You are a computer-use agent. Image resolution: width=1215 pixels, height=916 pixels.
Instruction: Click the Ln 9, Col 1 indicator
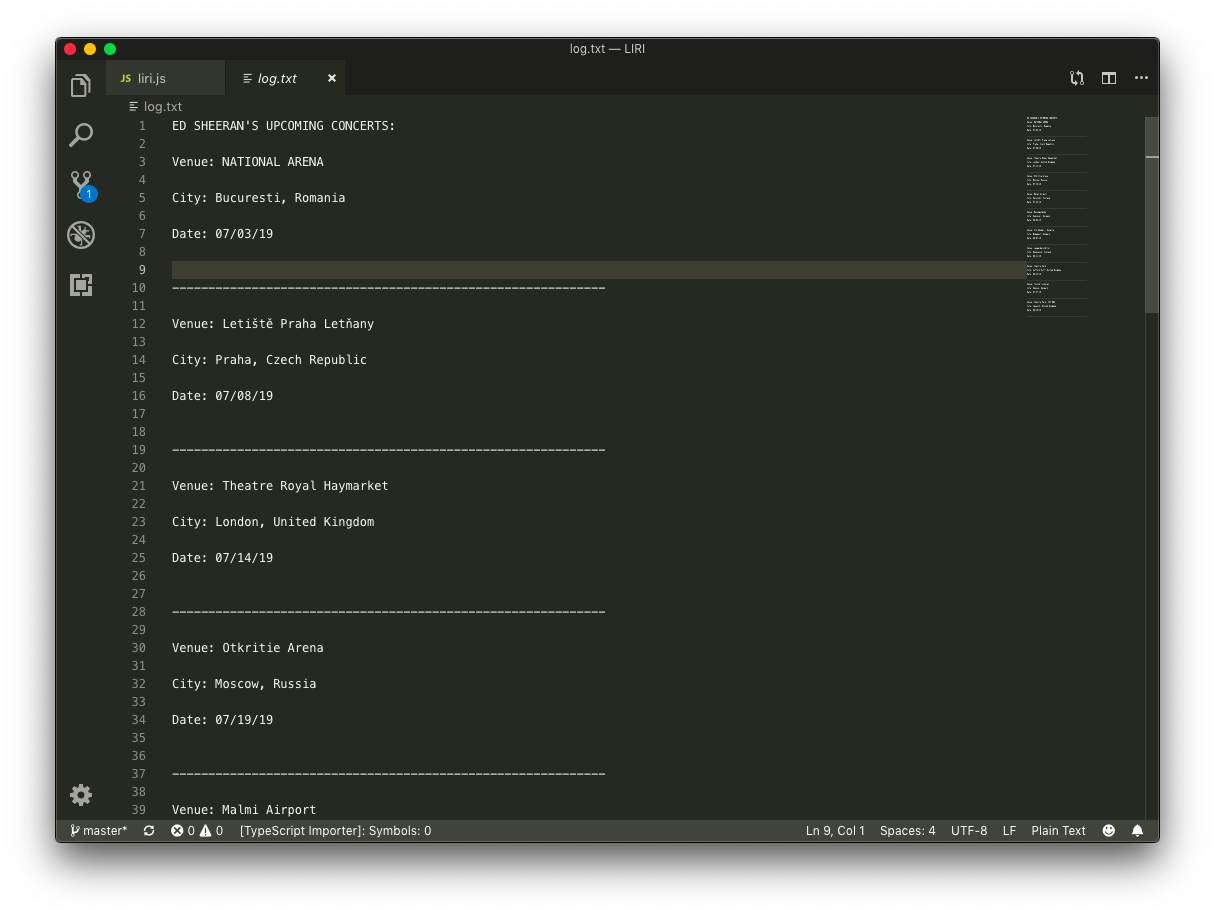tap(835, 831)
